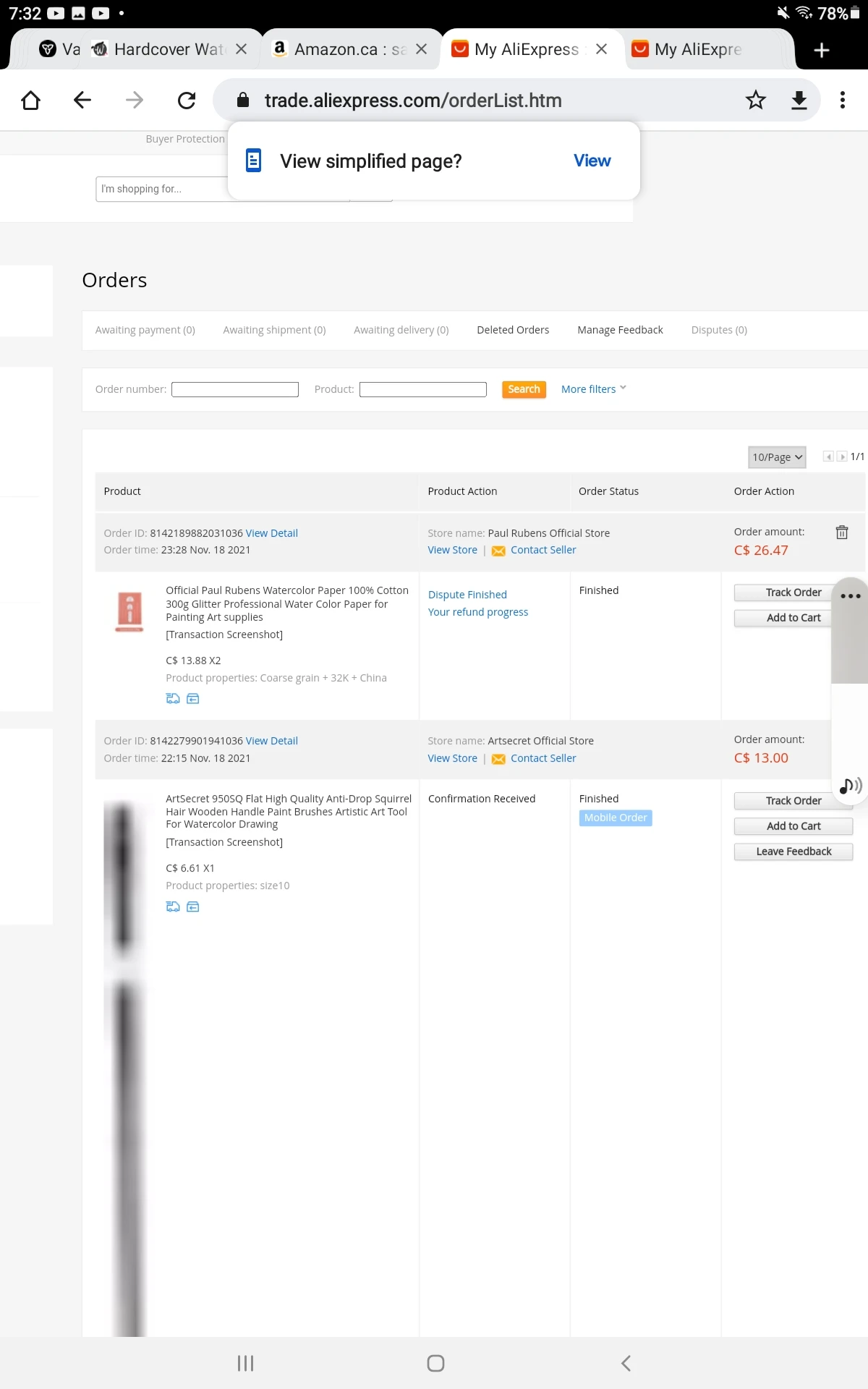Track Order for Paul Rubens order
868x1389 pixels.
pos(793,592)
